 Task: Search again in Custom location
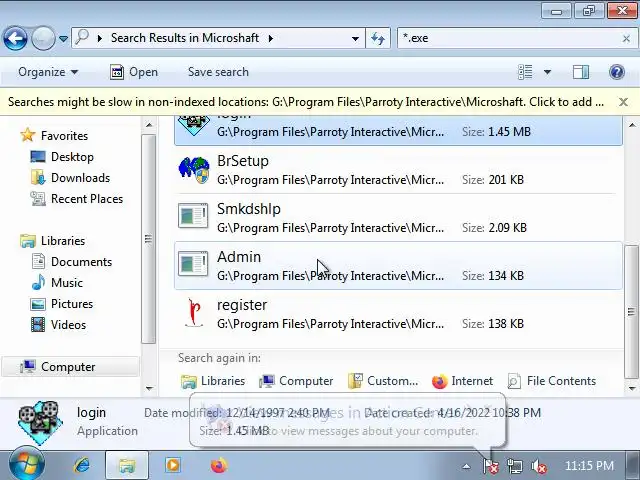click(383, 381)
